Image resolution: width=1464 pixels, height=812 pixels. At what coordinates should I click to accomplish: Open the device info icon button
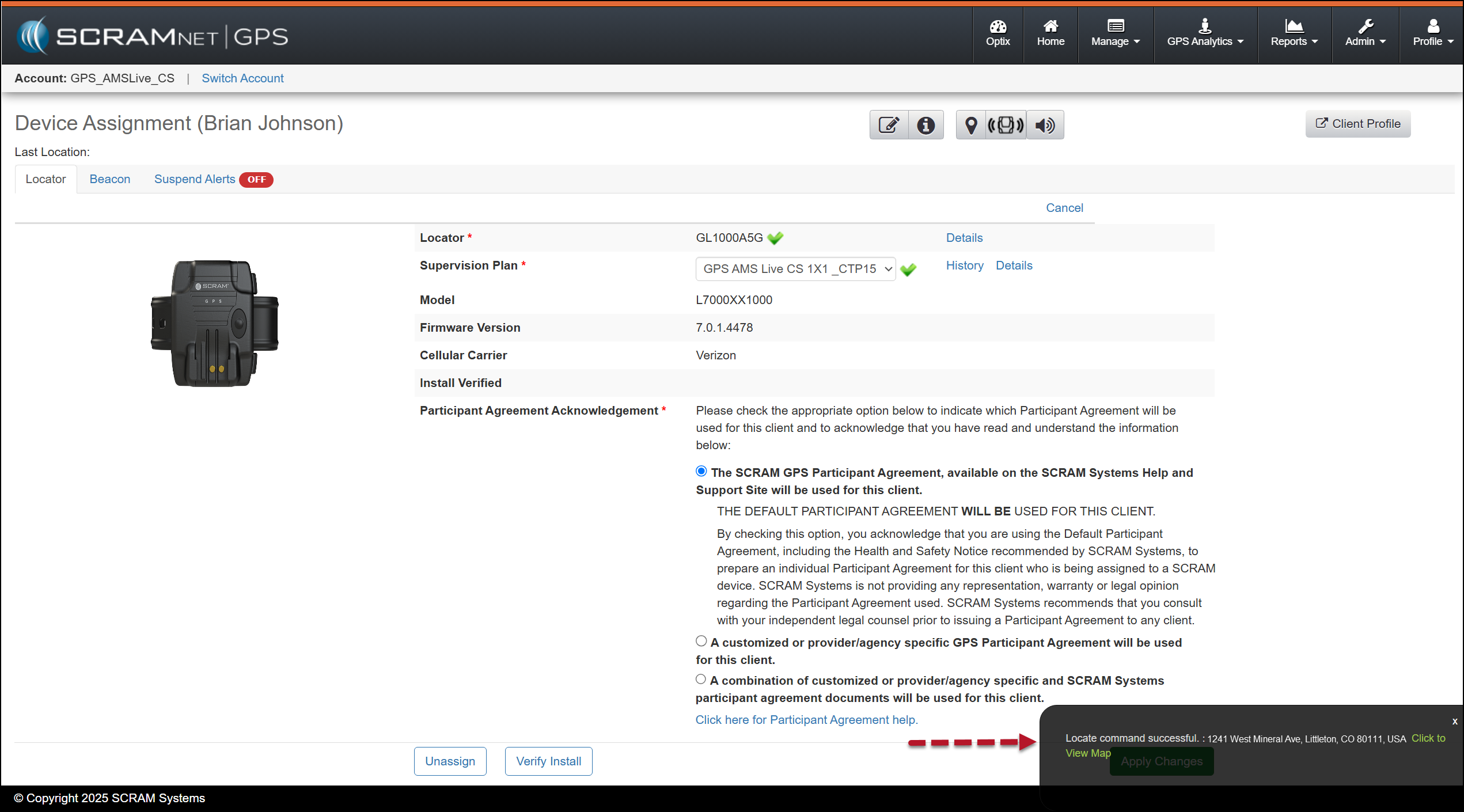(x=926, y=125)
